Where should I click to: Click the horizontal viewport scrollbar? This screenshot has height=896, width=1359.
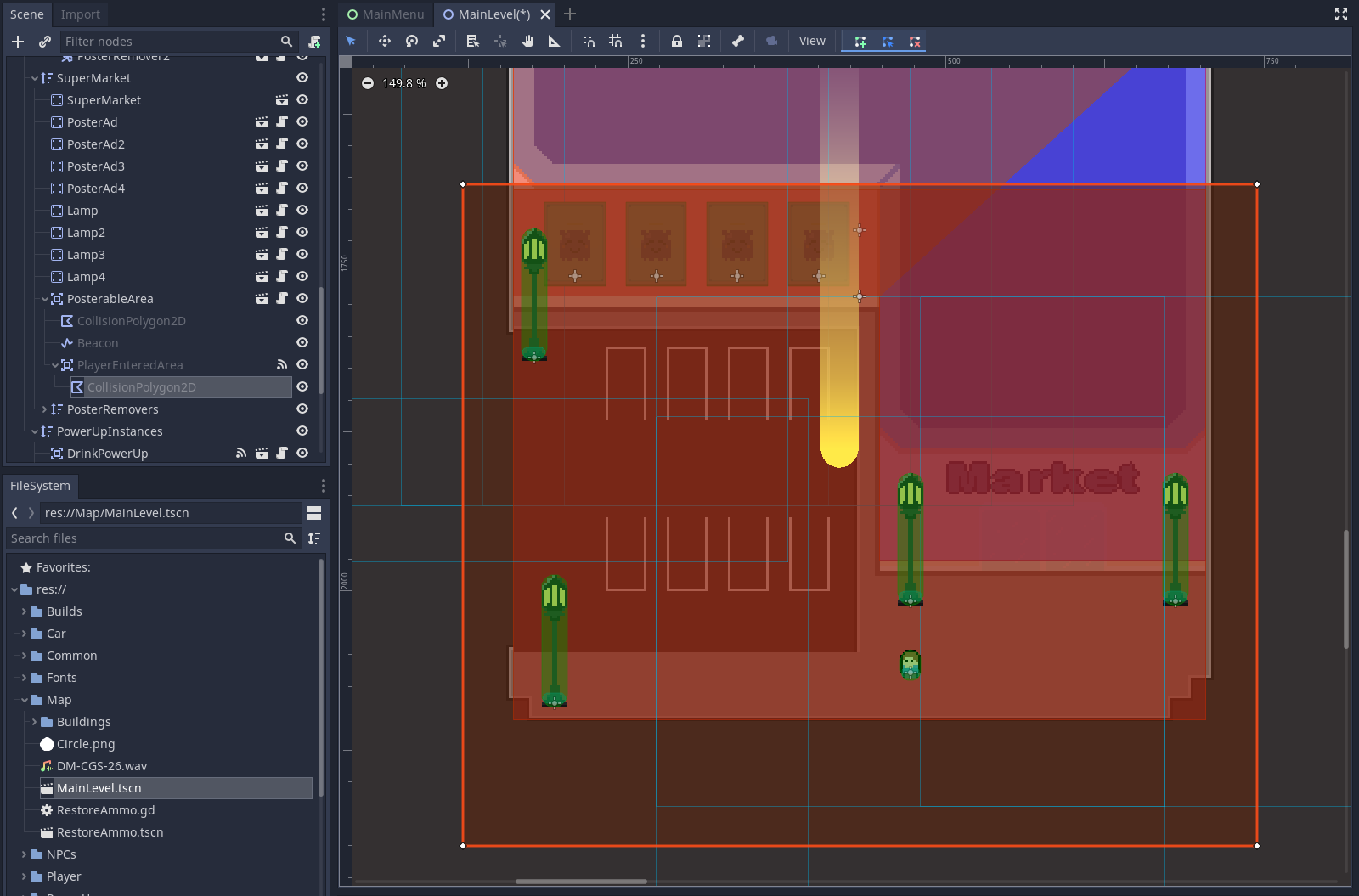(581, 882)
